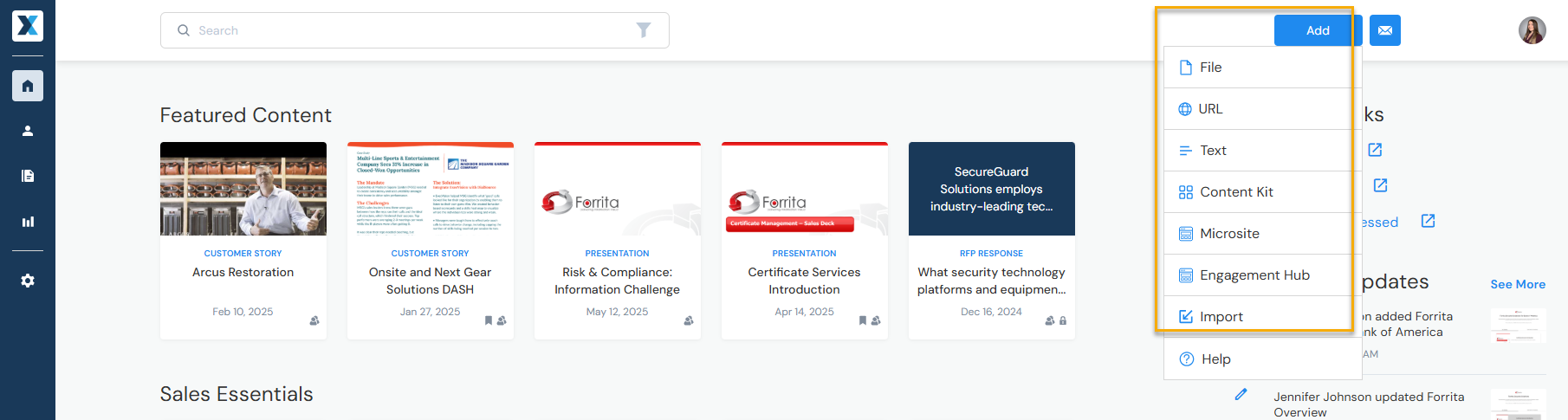This screenshot has height=420, width=1568.
Task: Open Onsite and Next Gear Solutions DASH
Action: 431,281
